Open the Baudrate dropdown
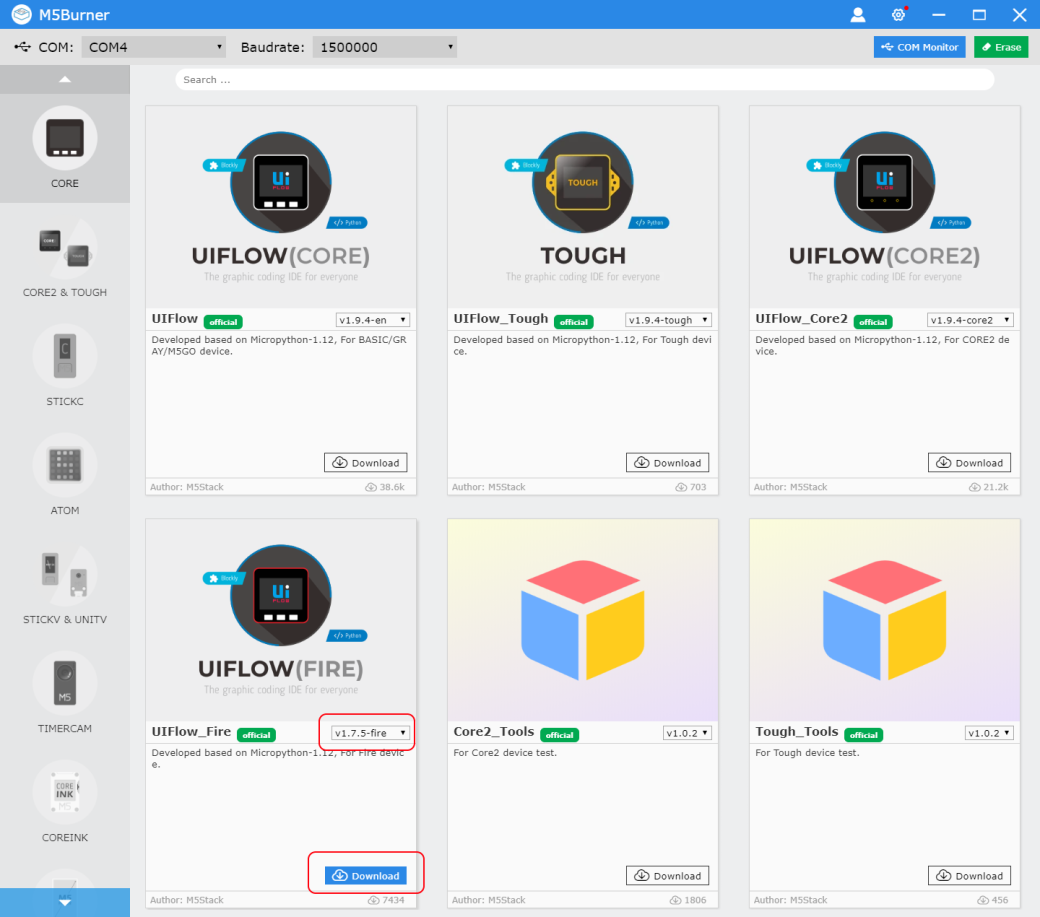Viewport: 1040px width, 917px height. pos(382,46)
